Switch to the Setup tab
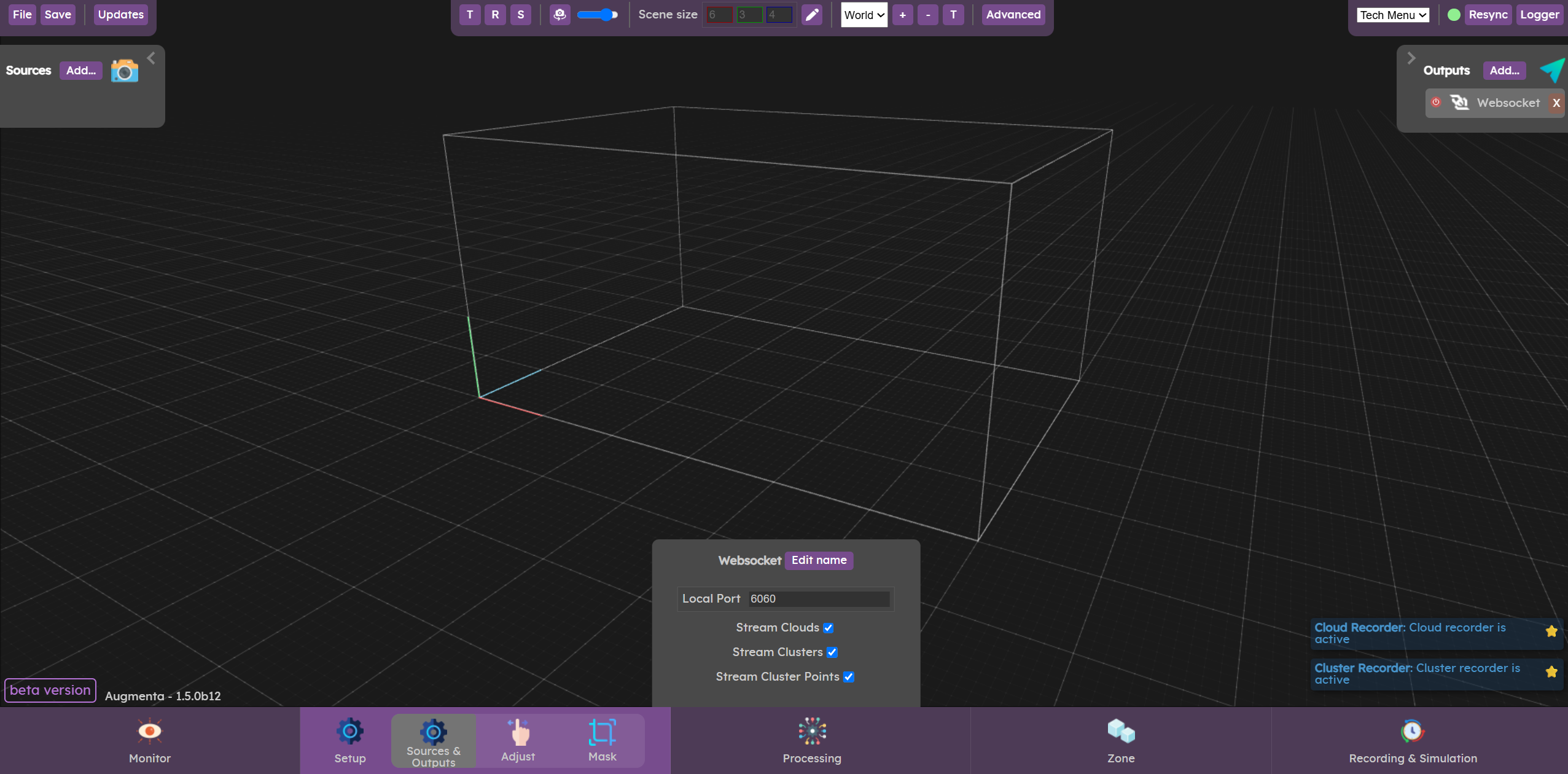Screen dimensions: 1568x774 pyautogui.click(x=349, y=740)
